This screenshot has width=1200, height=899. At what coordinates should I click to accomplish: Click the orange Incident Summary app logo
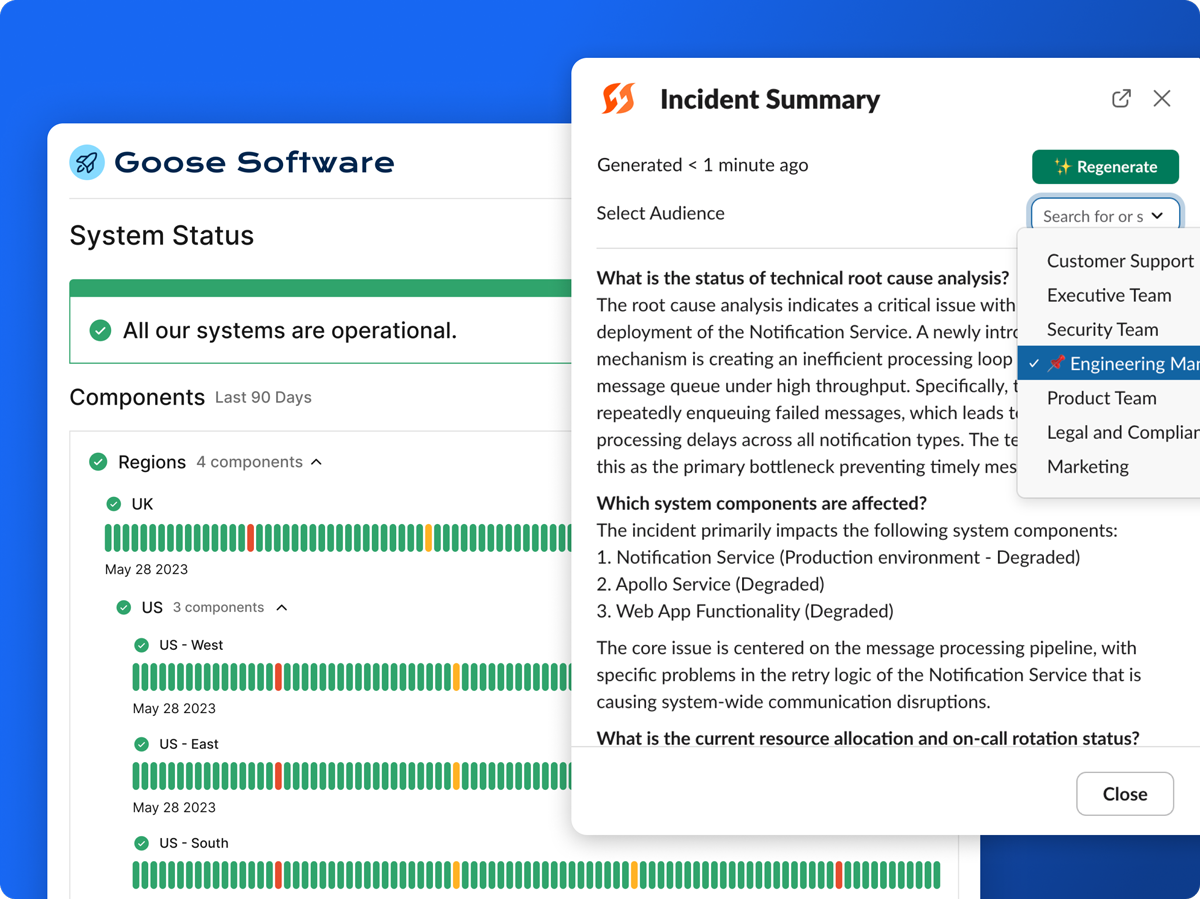coord(619,99)
